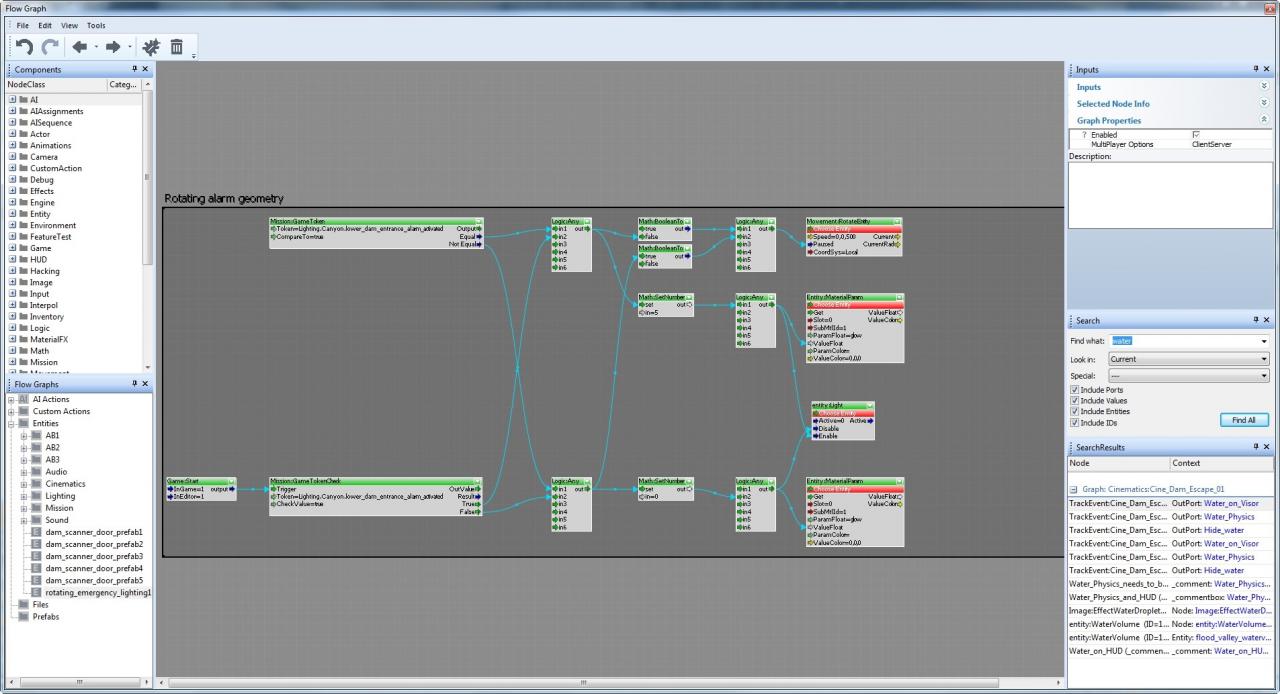1280x694 pixels.
Task: Close the Inputs panel
Action: pos(1267,69)
